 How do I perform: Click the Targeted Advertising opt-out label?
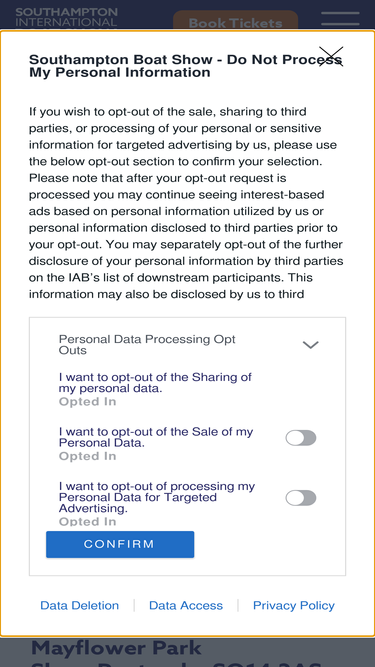[x=157, y=497]
